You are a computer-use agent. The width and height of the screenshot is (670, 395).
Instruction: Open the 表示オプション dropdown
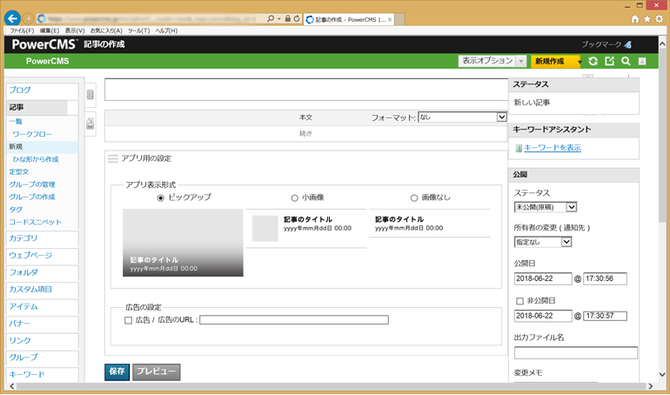492,61
